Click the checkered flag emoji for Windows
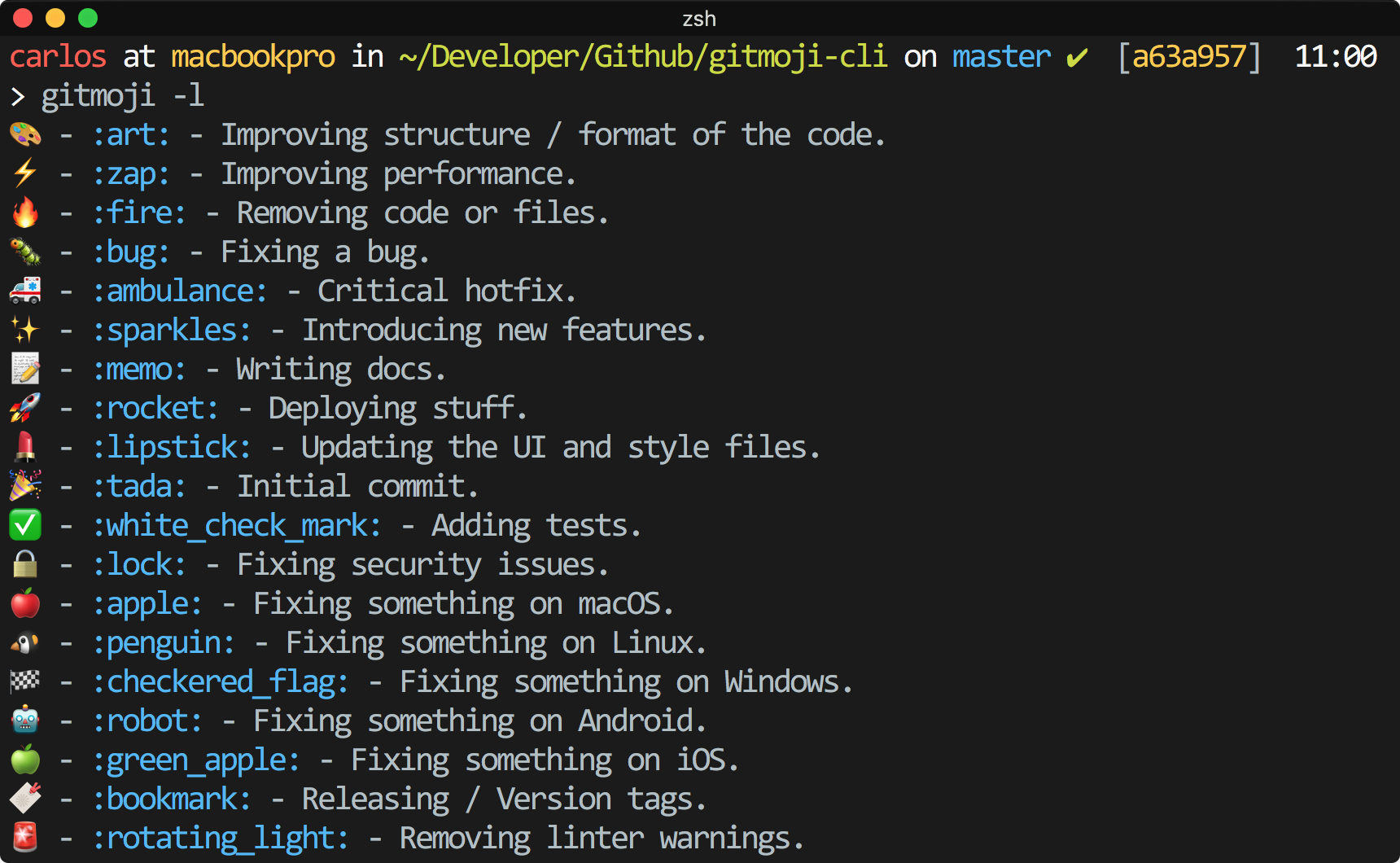Viewport: 1400px width, 863px height. (x=24, y=681)
